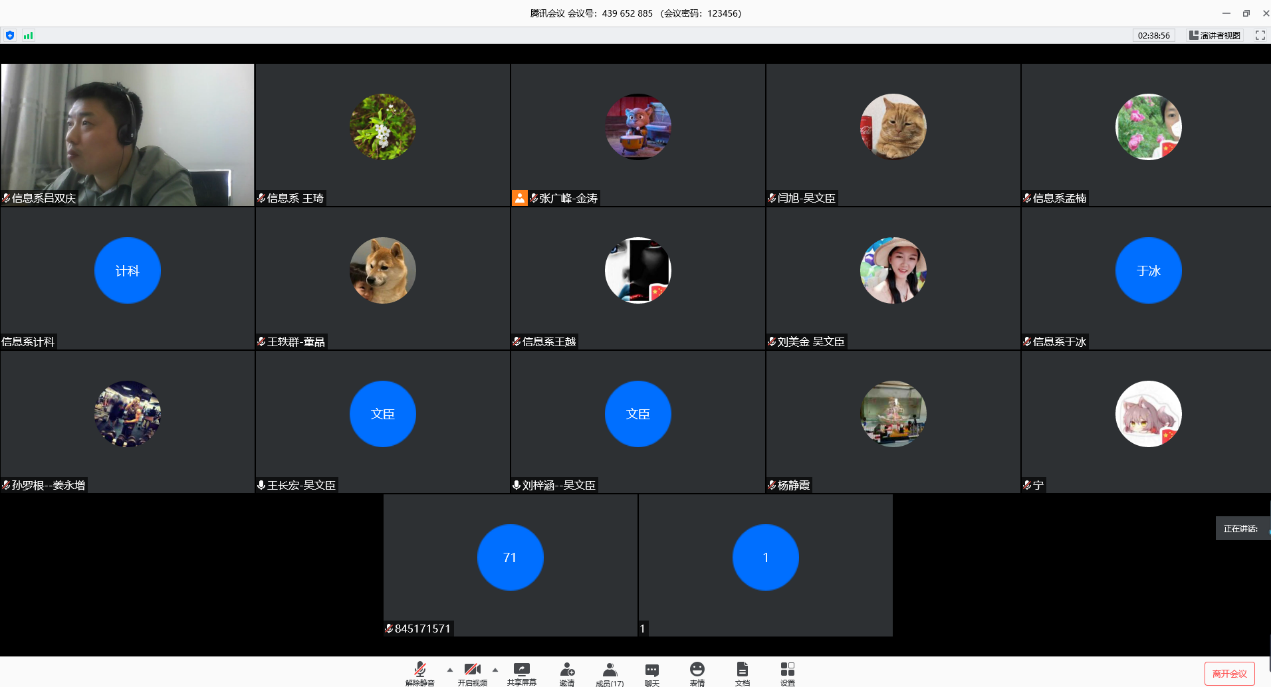Screen dimensions: 1271x687
Task: Switch to 演讲者视图 speaker view
Action: pyautogui.click(x=1214, y=35)
